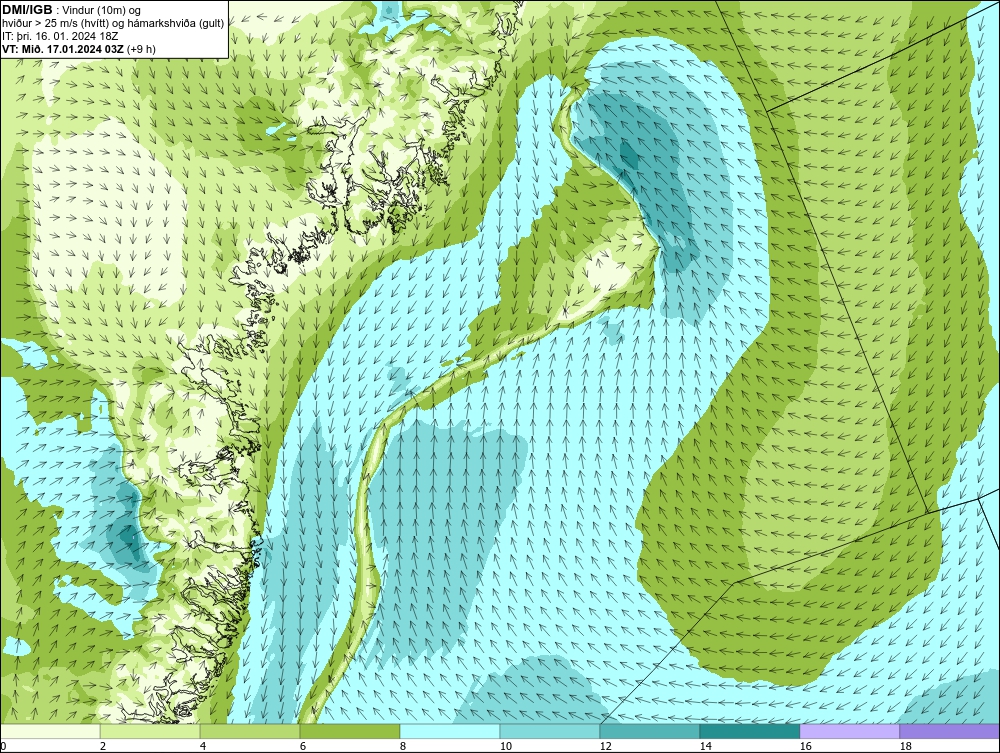This screenshot has width=1000, height=753.
Task: Click the legend tick label '10'
Action: coord(506,746)
